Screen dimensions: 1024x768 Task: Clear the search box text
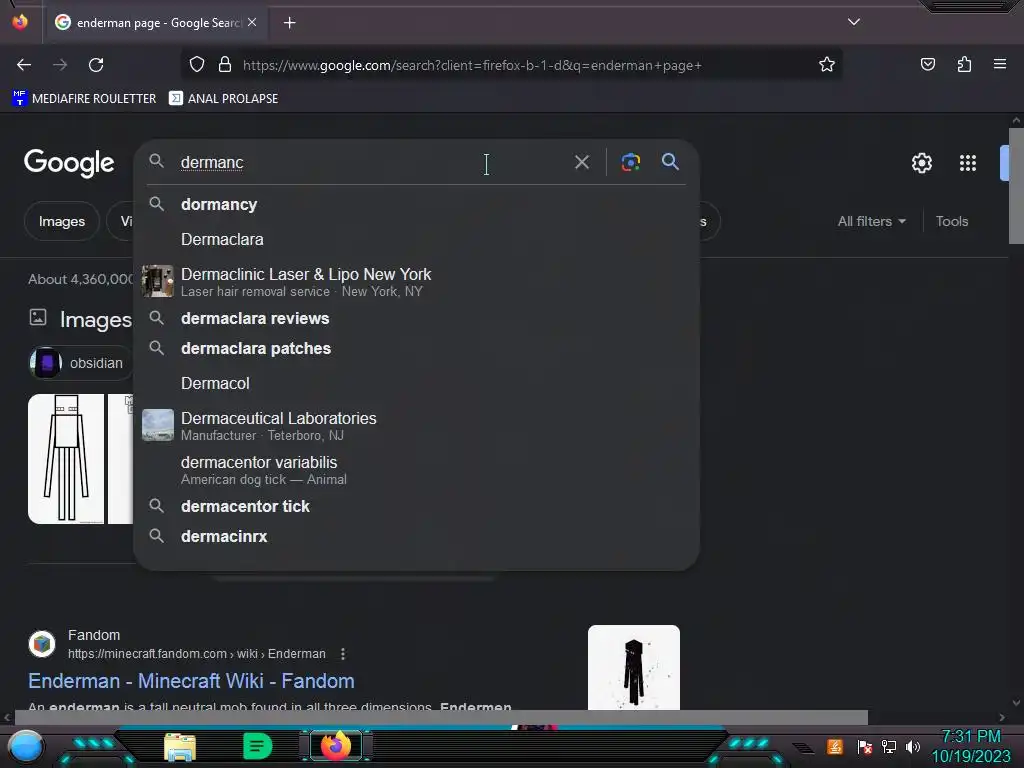coord(582,162)
